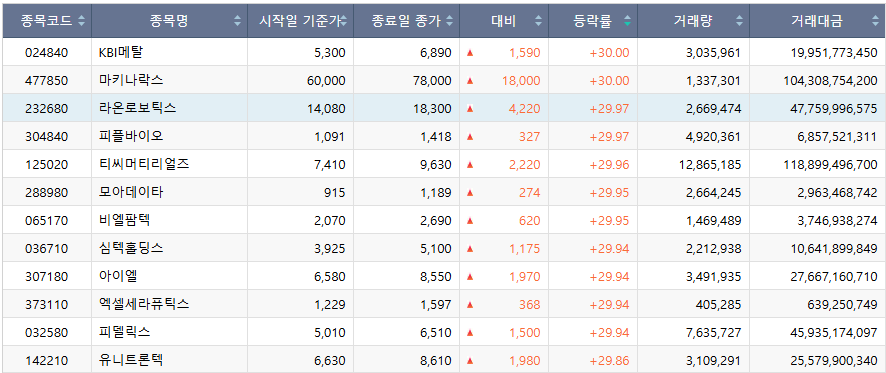Viewport: 886px width, 373px height.
Task: Select stock name 피플바이오
Action: (131, 137)
